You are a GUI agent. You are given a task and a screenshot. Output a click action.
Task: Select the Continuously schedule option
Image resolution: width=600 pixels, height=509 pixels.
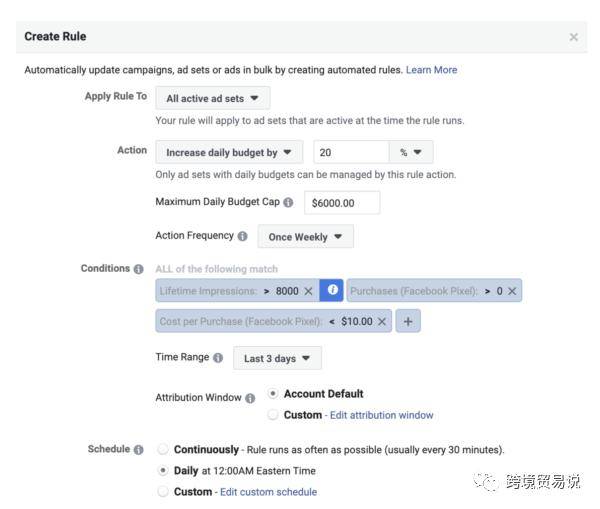coord(164,450)
